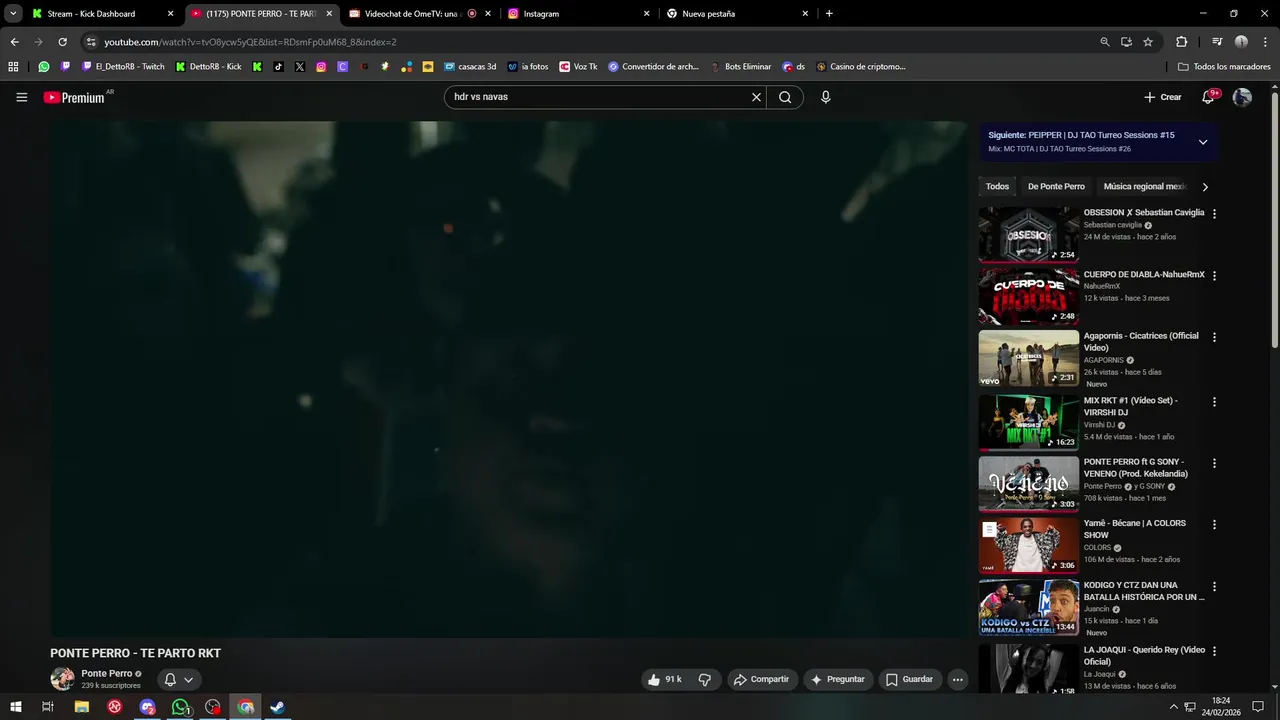Show more filter chips with right arrow
This screenshot has height=720, width=1280.
[1205, 187]
